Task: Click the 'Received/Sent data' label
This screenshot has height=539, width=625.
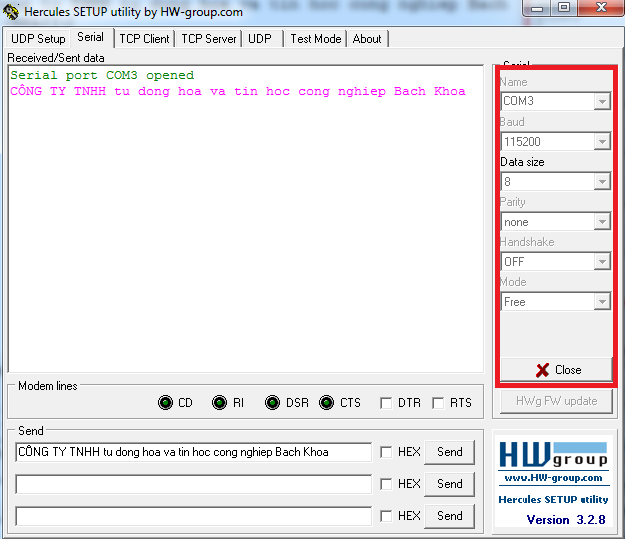Action: (56, 58)
